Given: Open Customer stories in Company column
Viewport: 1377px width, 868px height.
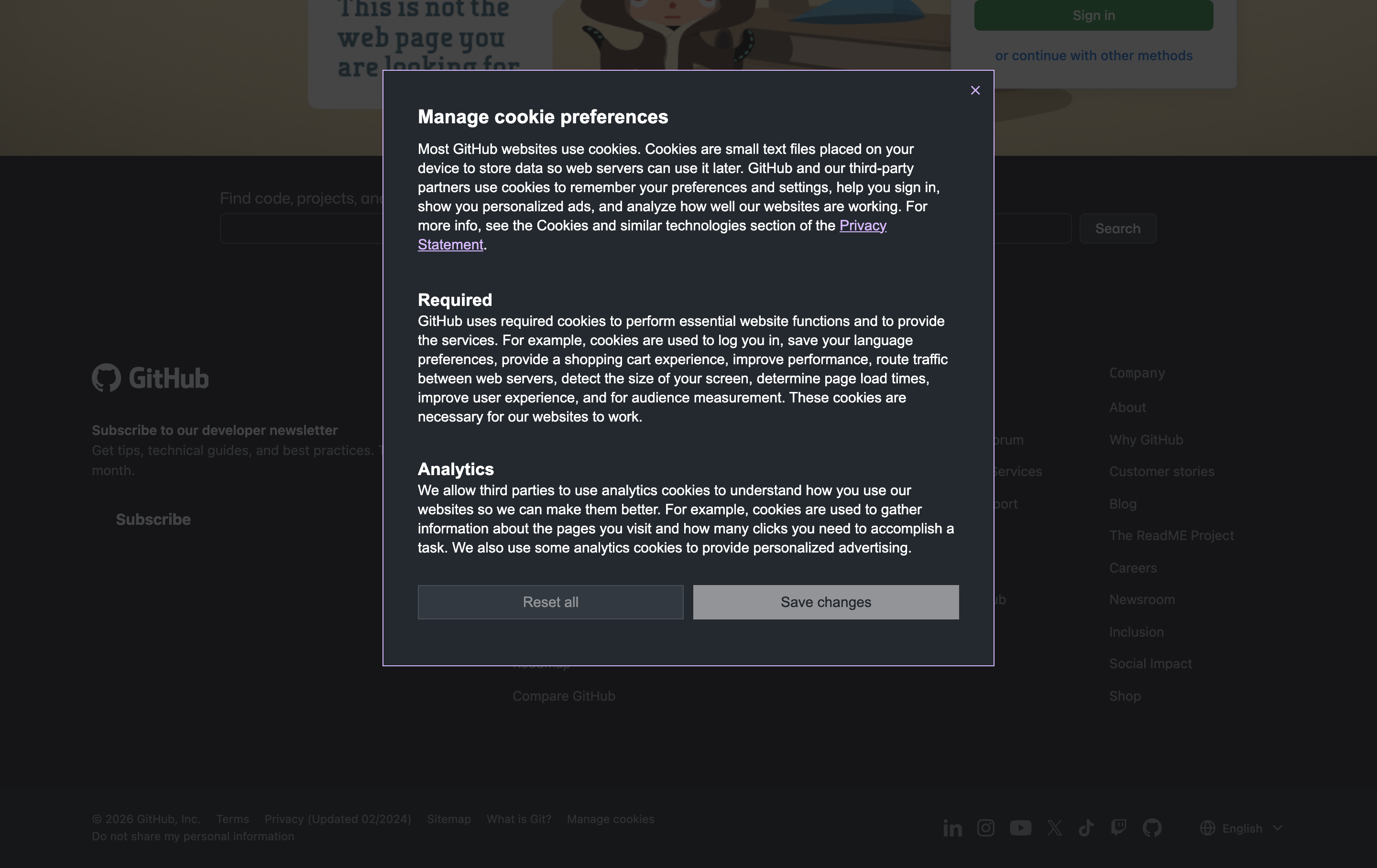Looking at the screenshot, I should pyautogui.click(x=1161, y=472).
